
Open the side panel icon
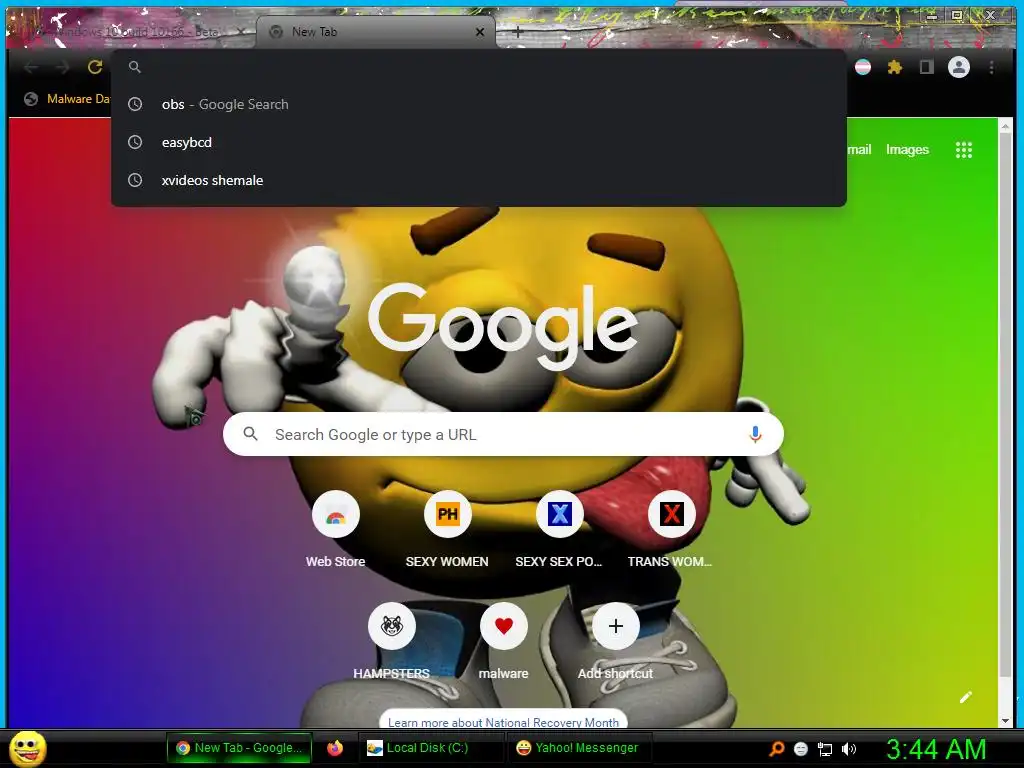click(926, 67)
